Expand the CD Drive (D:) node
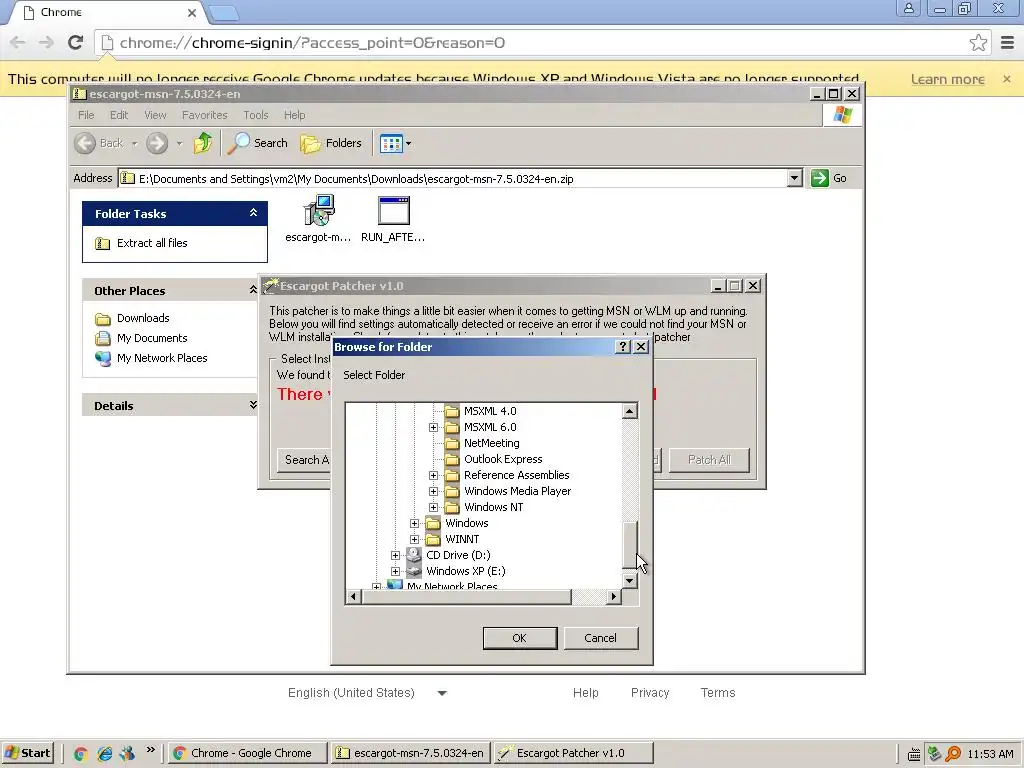Image resolution: width=1024 pixels, height=768 pixels. coord(396,555)
